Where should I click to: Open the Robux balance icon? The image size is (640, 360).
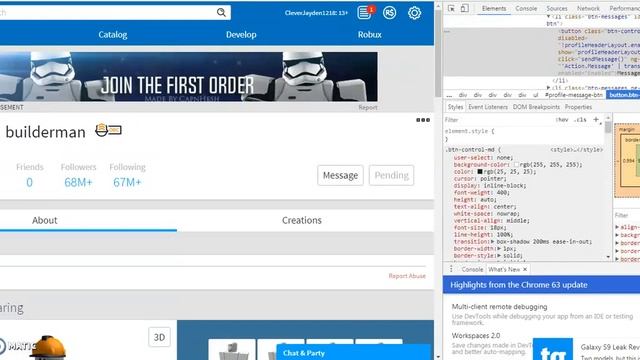(x=389, y=13)
